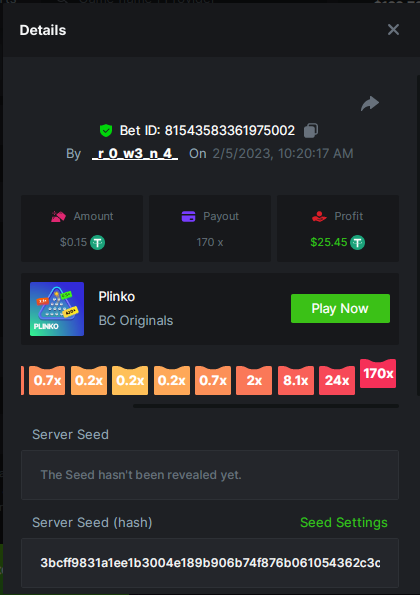
Task: Click the Server Seed hash field
Action: pyautogui.click(x=210, y=563)
